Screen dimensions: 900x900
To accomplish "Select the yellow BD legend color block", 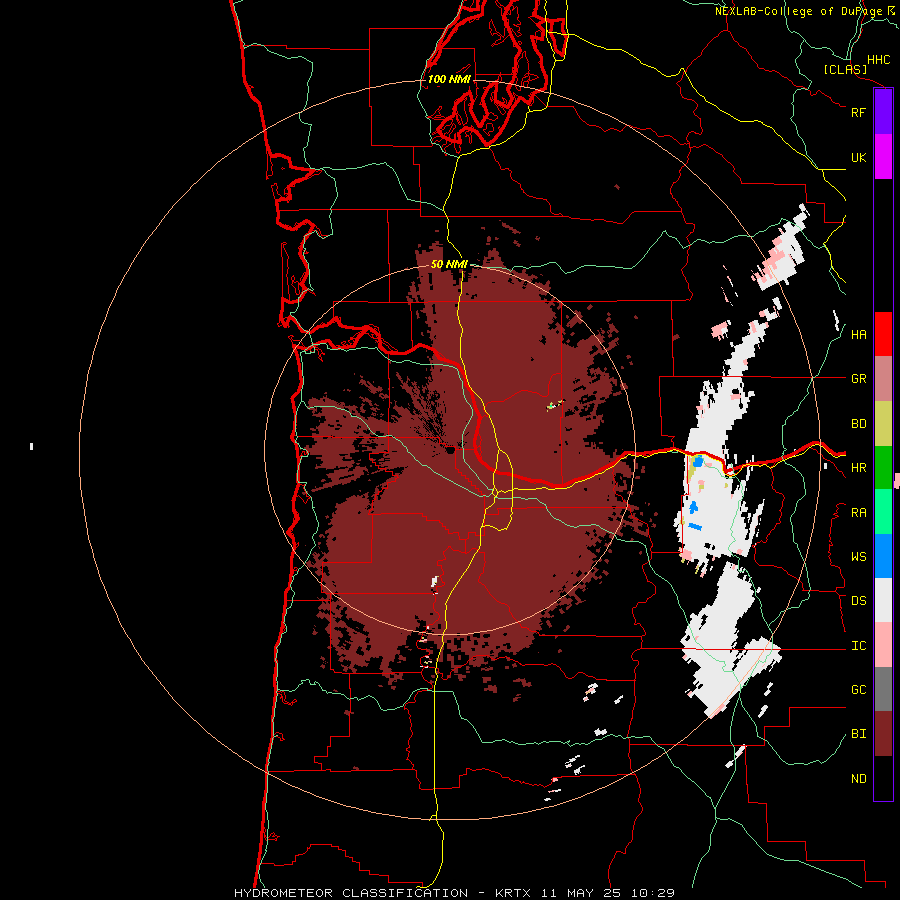I will [883, 424].
